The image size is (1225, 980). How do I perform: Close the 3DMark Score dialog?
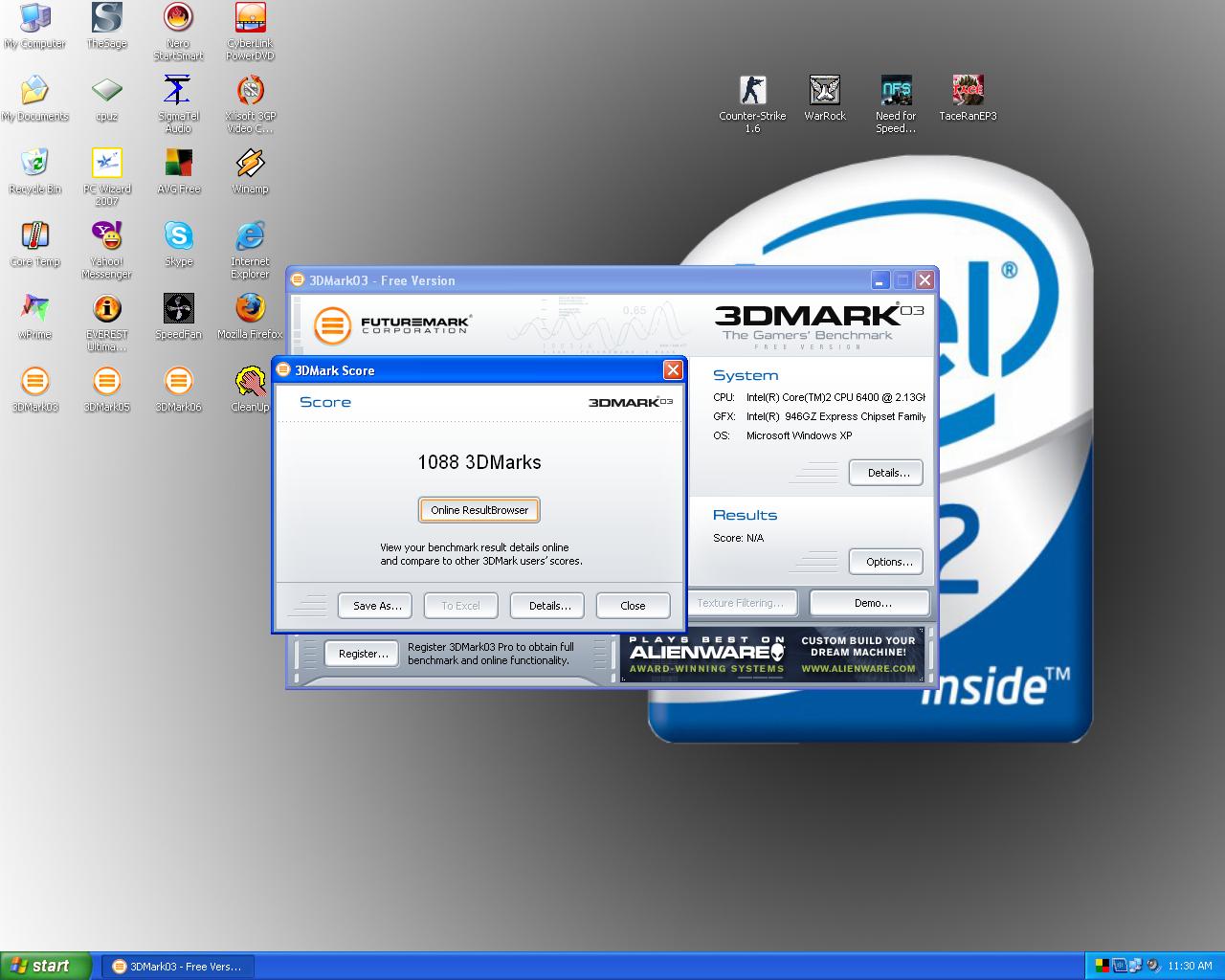(x=674, y=369)
